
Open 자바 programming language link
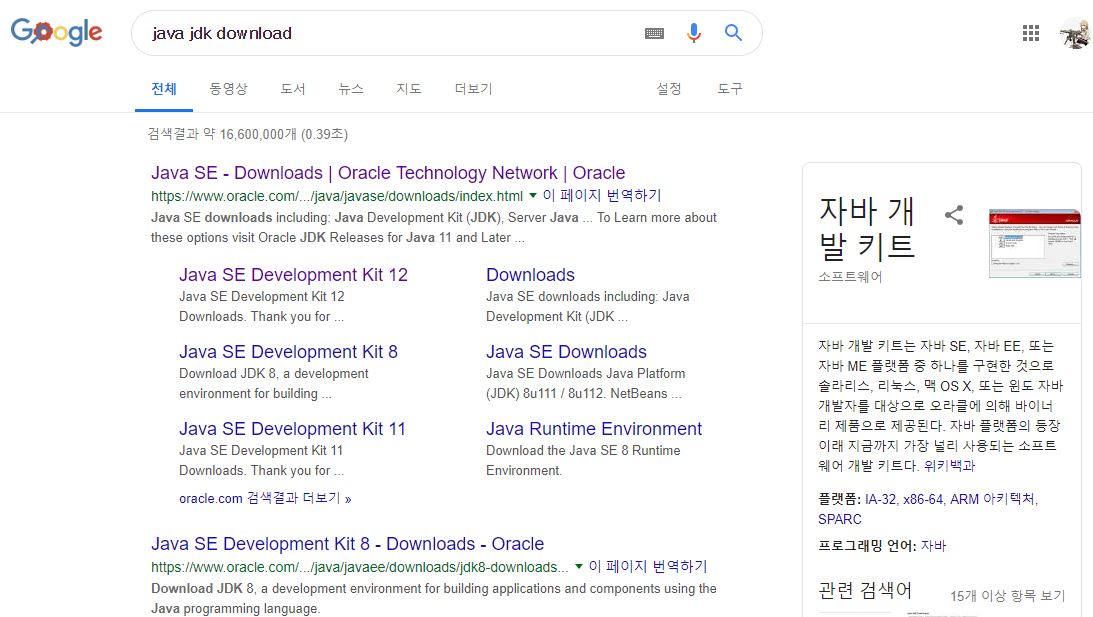933,546
